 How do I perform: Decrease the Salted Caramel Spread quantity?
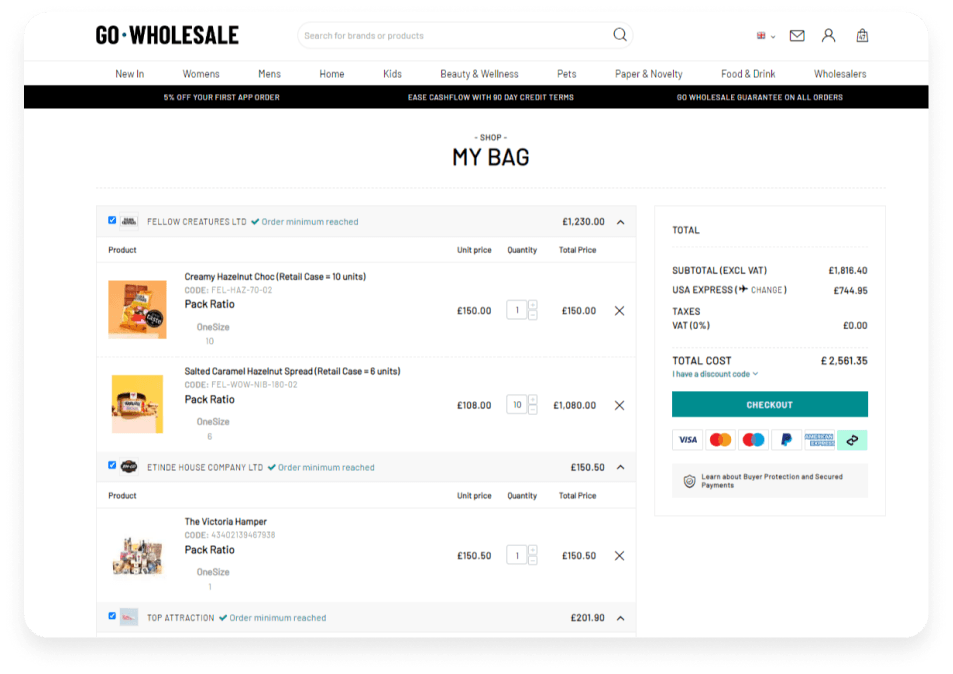[532, 410]
